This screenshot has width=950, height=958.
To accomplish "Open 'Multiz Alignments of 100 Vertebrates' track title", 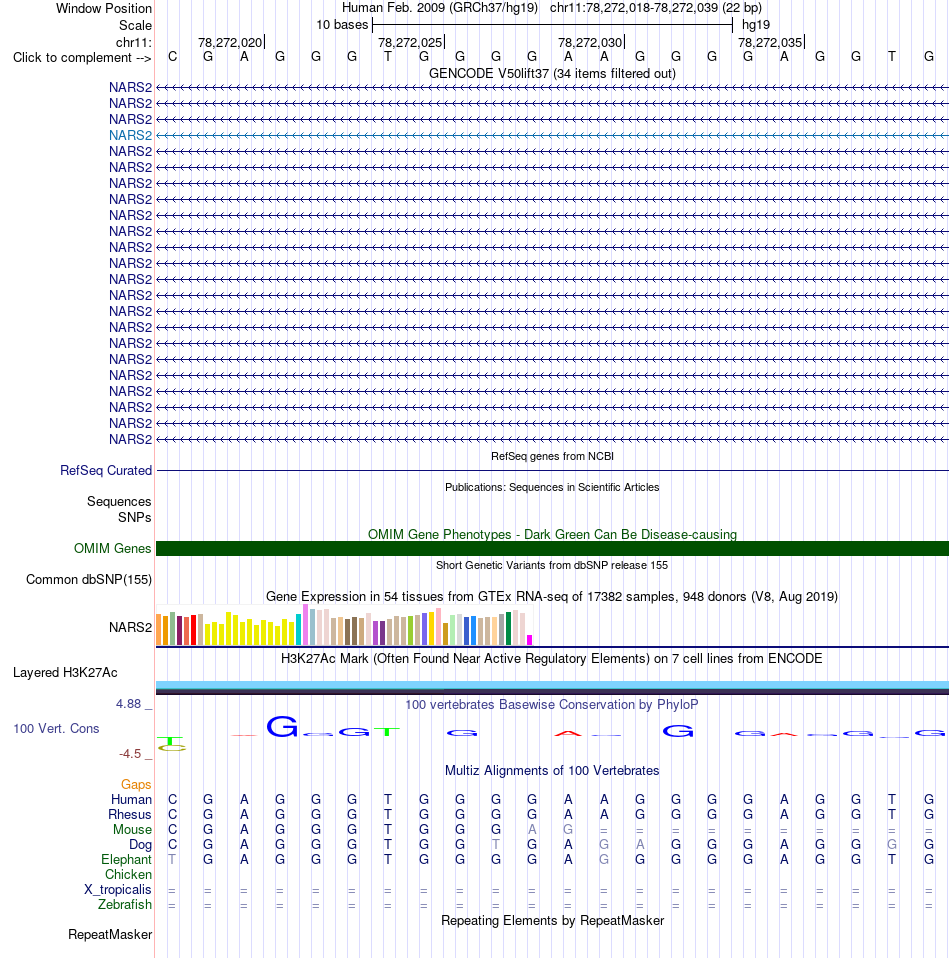I will pyautogui.click(x=552, y=770).
